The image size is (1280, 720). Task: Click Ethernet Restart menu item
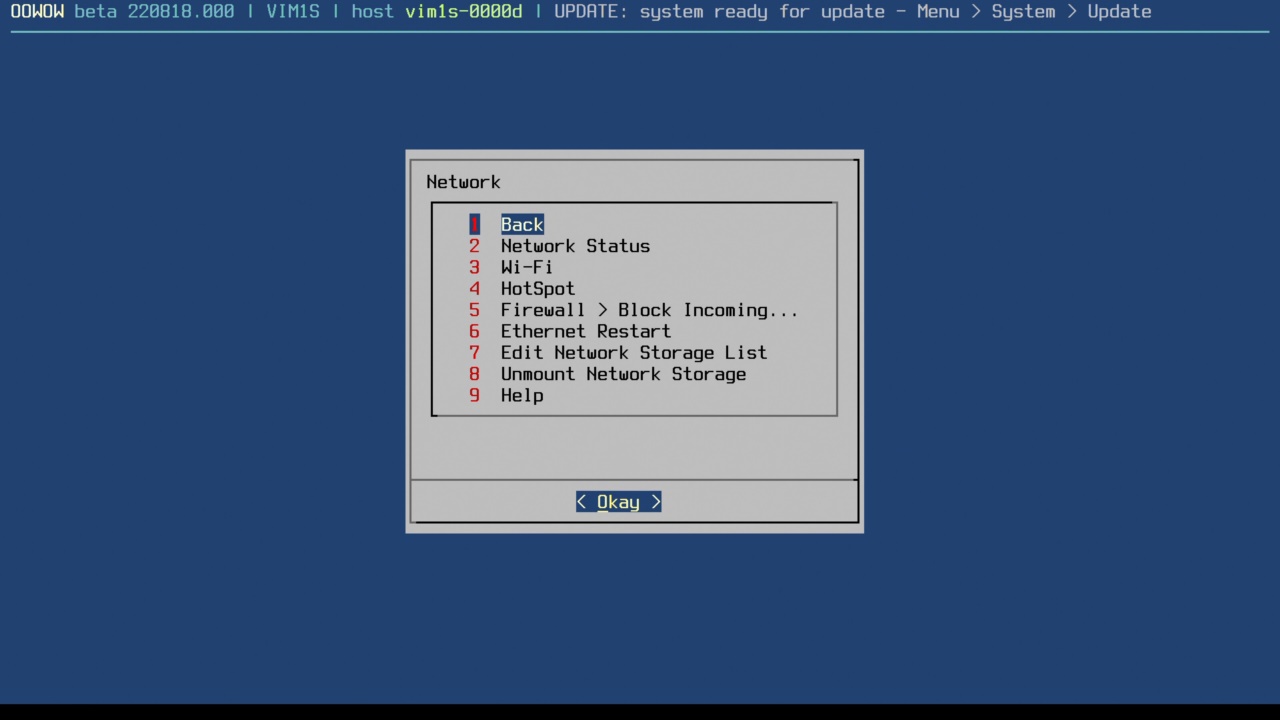coord(585,331)
